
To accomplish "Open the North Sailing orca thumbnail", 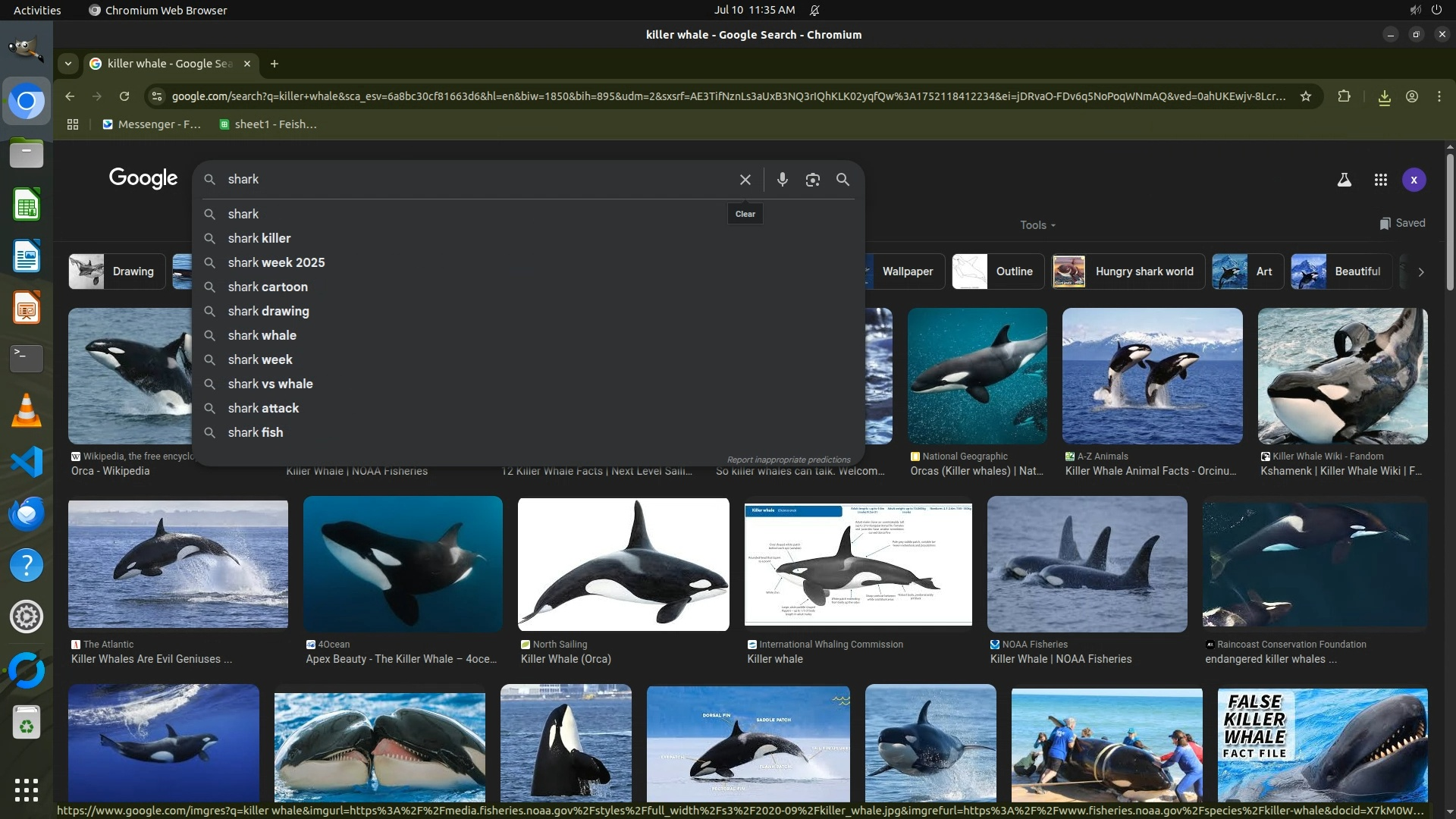I will [623, 563].
